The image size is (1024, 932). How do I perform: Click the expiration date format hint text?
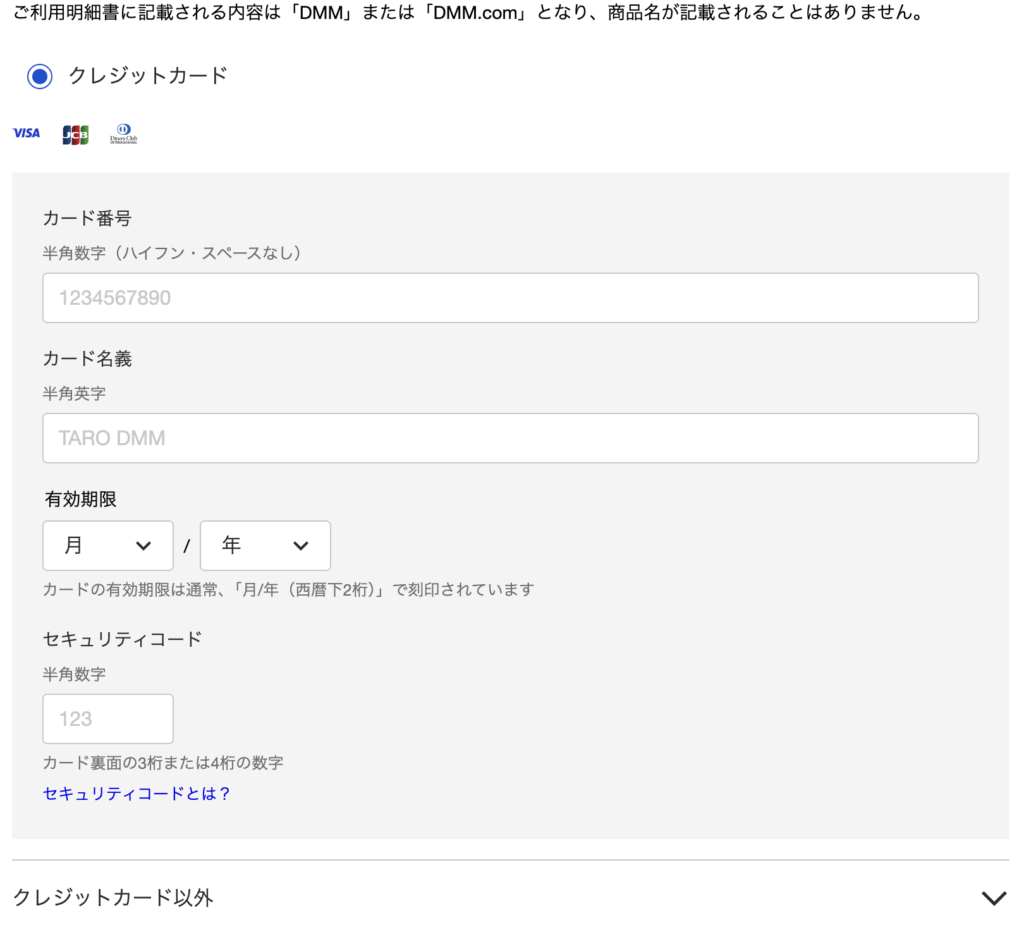(x=288, y=589)
